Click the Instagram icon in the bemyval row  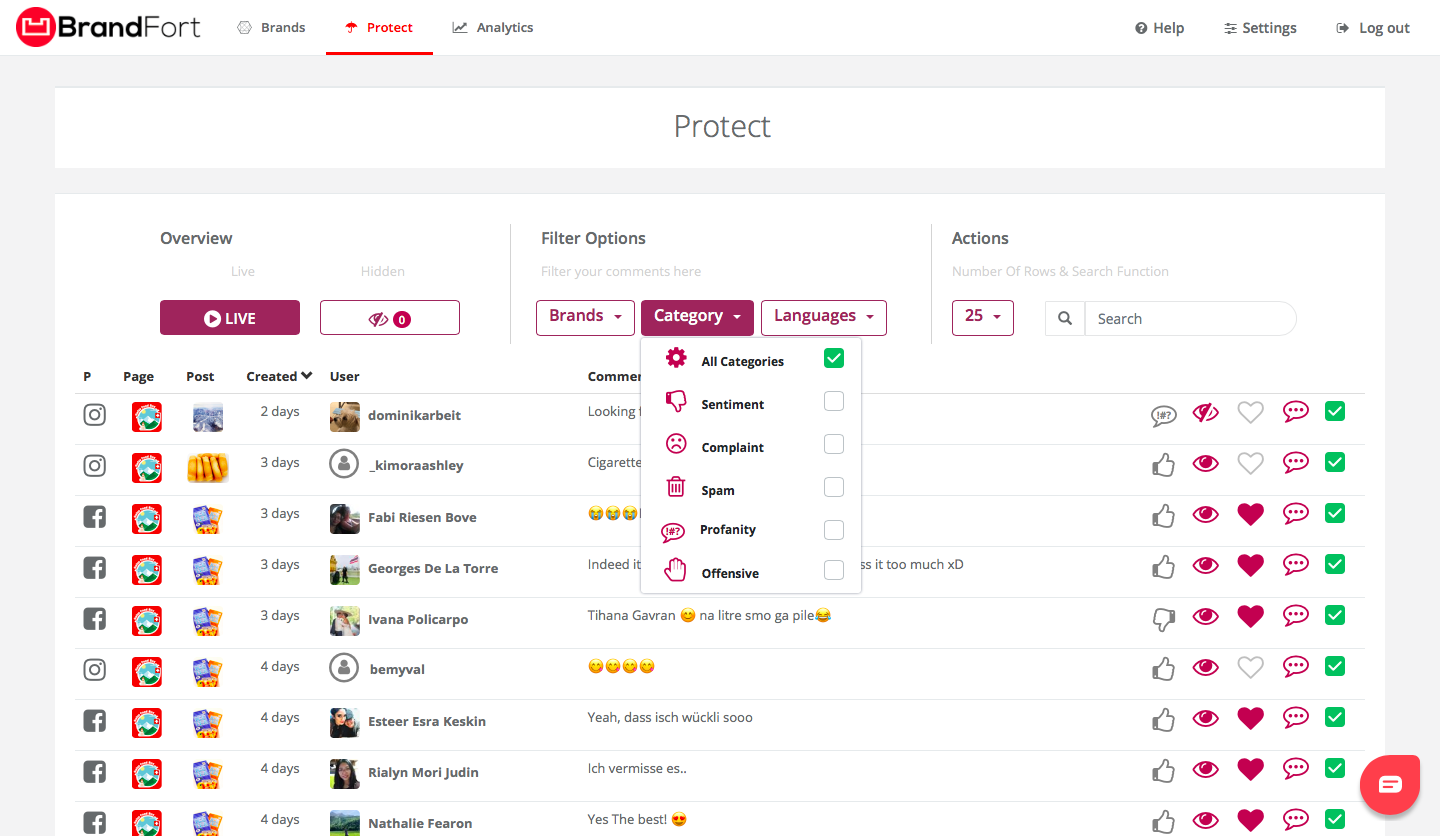94,668
